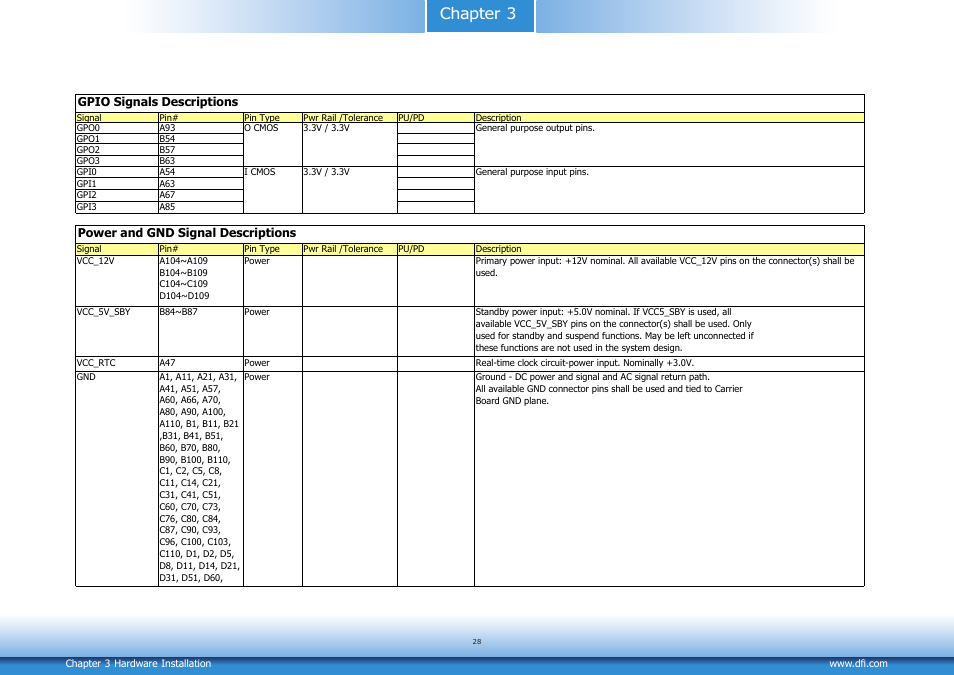Click the Chapter 3 Hardware Installation footer
The width and height of the screenshot is (954, 675).
pos(138,663)
